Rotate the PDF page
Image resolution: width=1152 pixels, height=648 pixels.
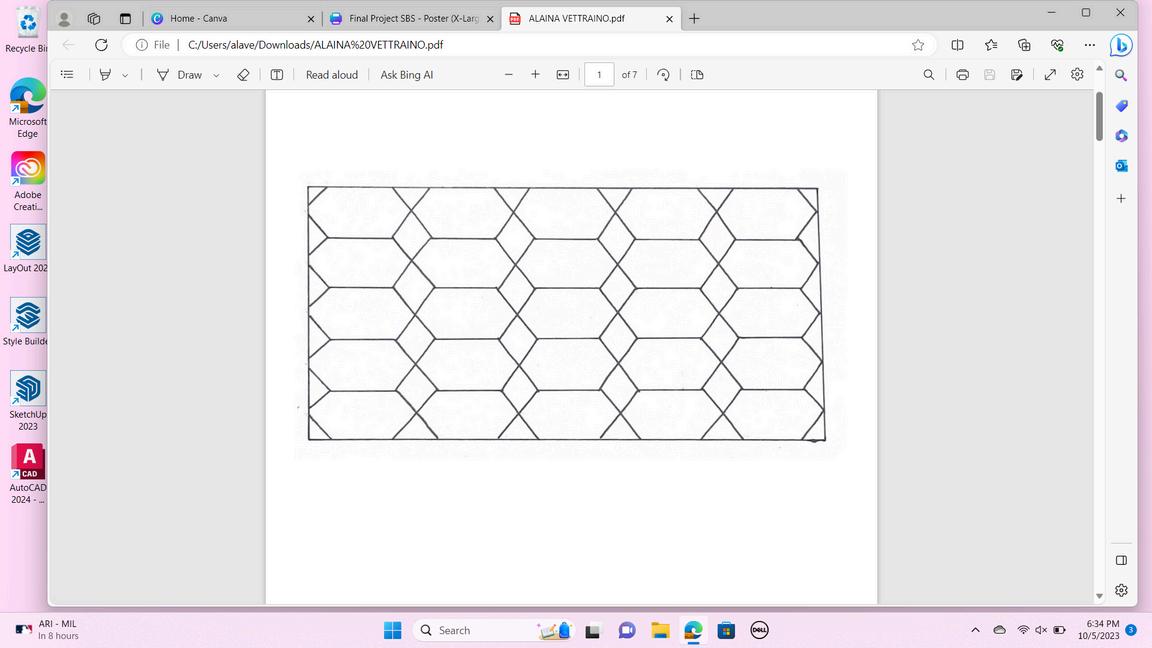(663, 74)
